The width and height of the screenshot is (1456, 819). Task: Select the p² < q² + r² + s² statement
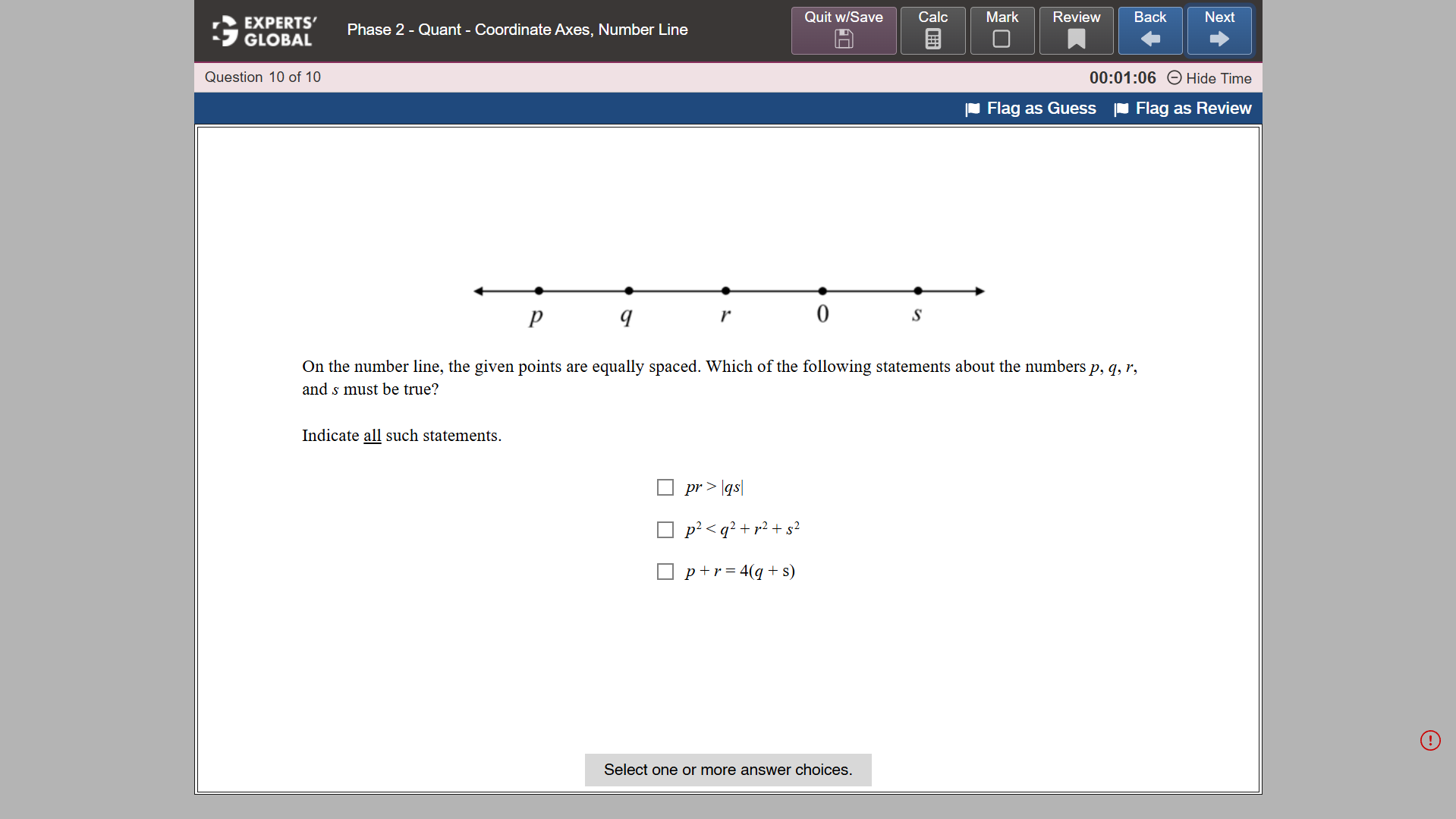665,529
